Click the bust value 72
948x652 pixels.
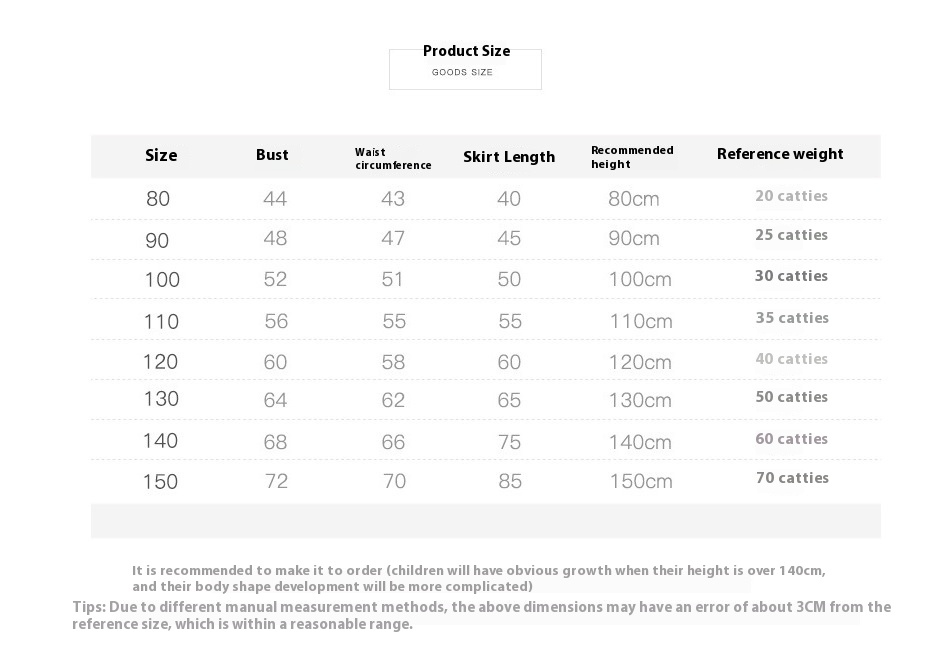276,482
